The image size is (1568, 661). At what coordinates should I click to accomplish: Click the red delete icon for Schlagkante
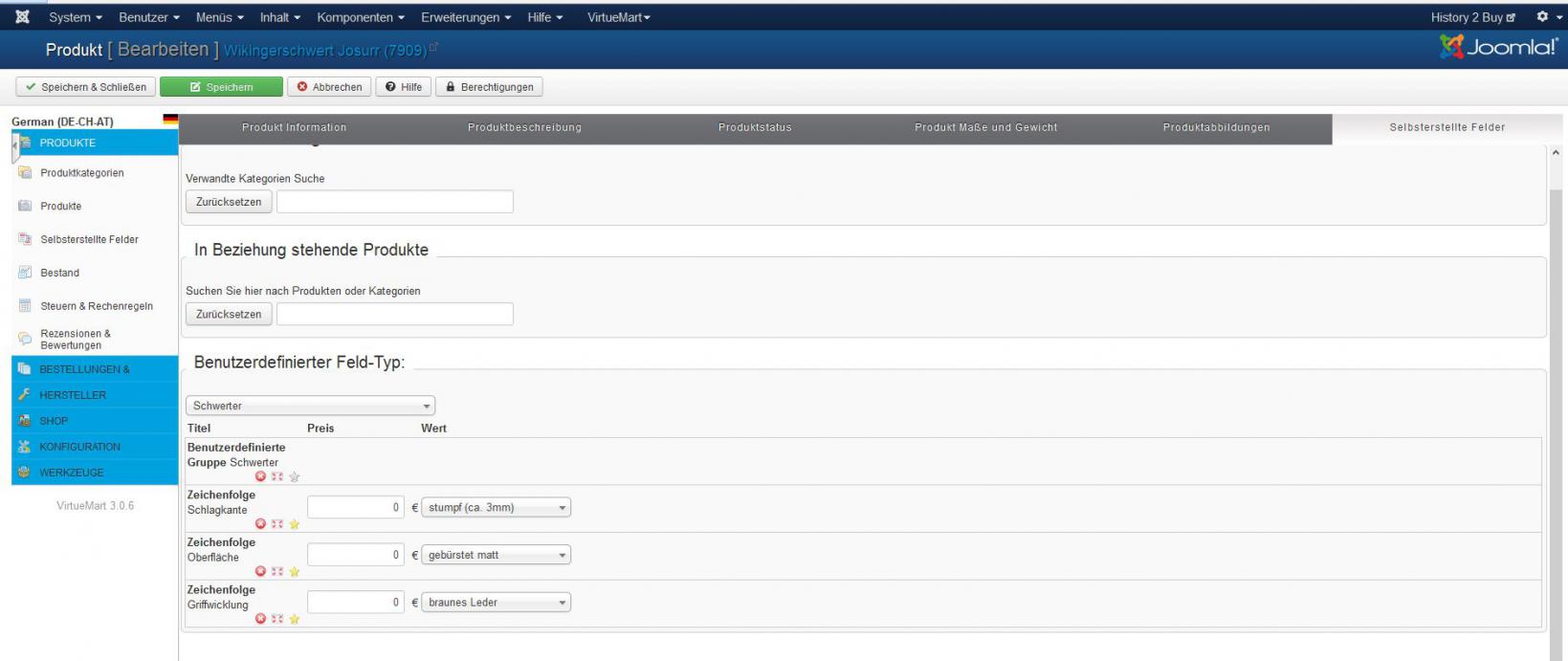click(x=260, y=524)
